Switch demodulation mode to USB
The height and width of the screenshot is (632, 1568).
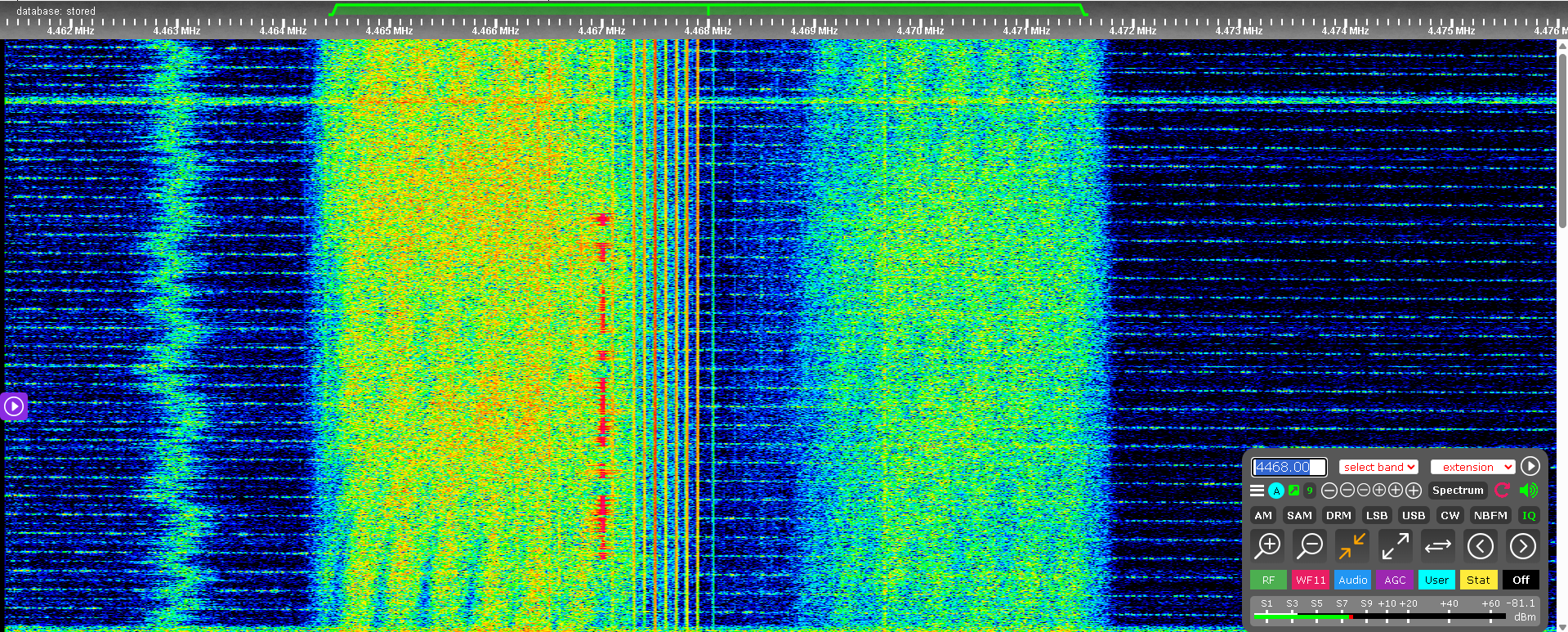(1414, 515)
